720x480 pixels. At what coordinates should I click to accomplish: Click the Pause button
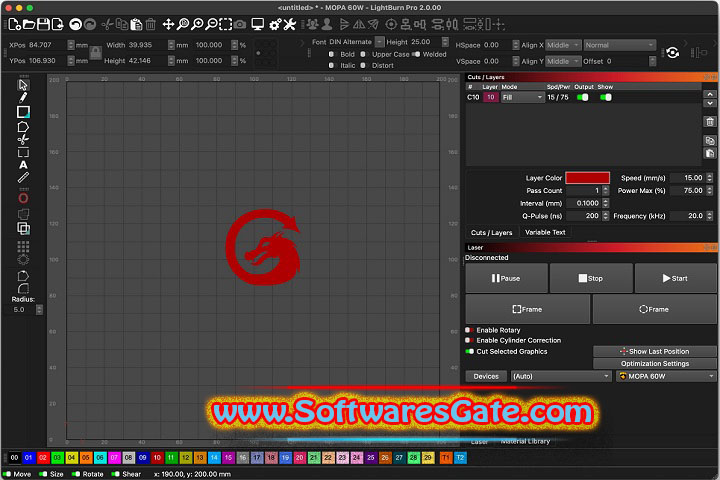pos(506,278)
